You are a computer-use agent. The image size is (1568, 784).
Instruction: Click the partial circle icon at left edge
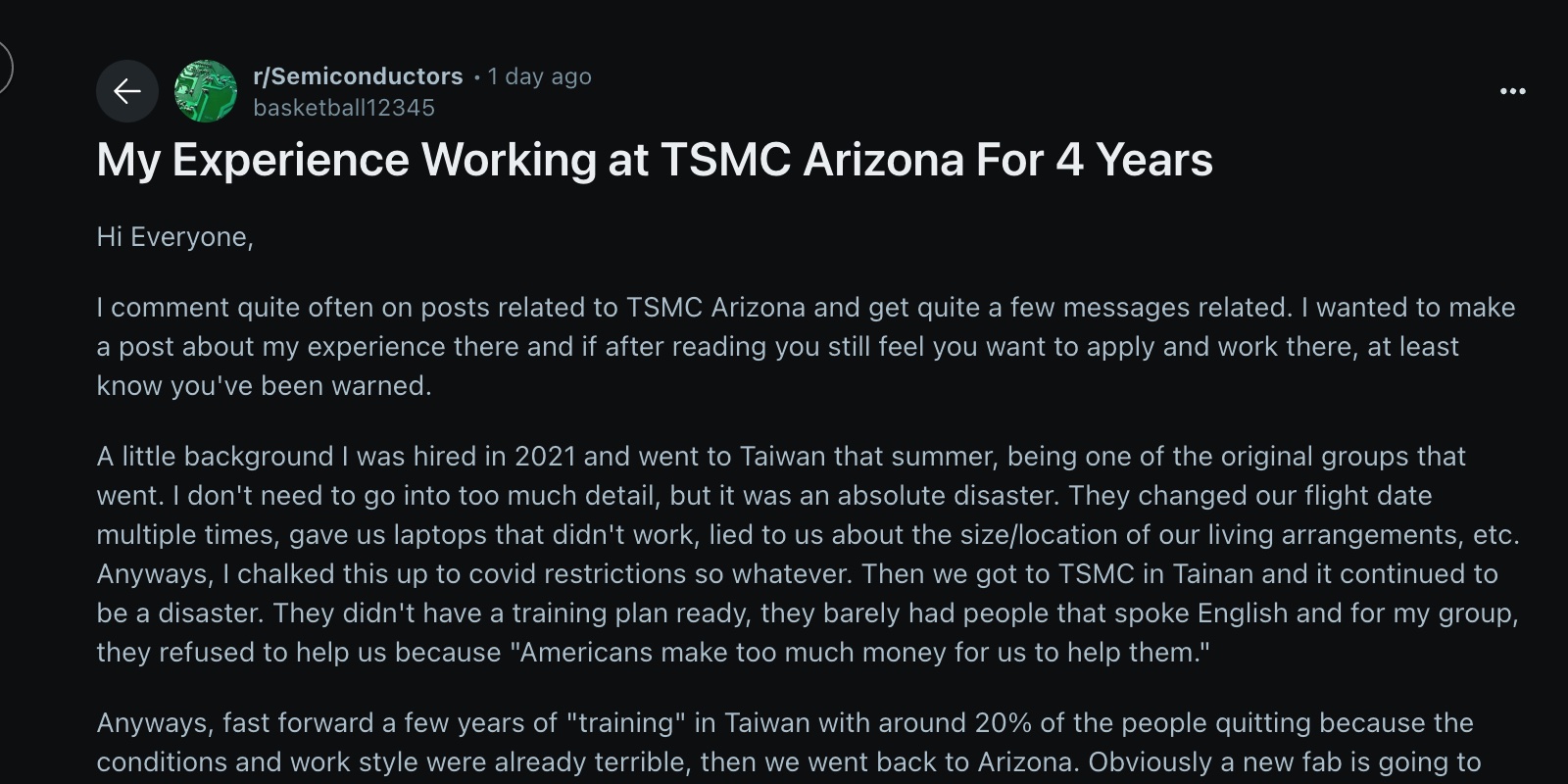(5, 69)
